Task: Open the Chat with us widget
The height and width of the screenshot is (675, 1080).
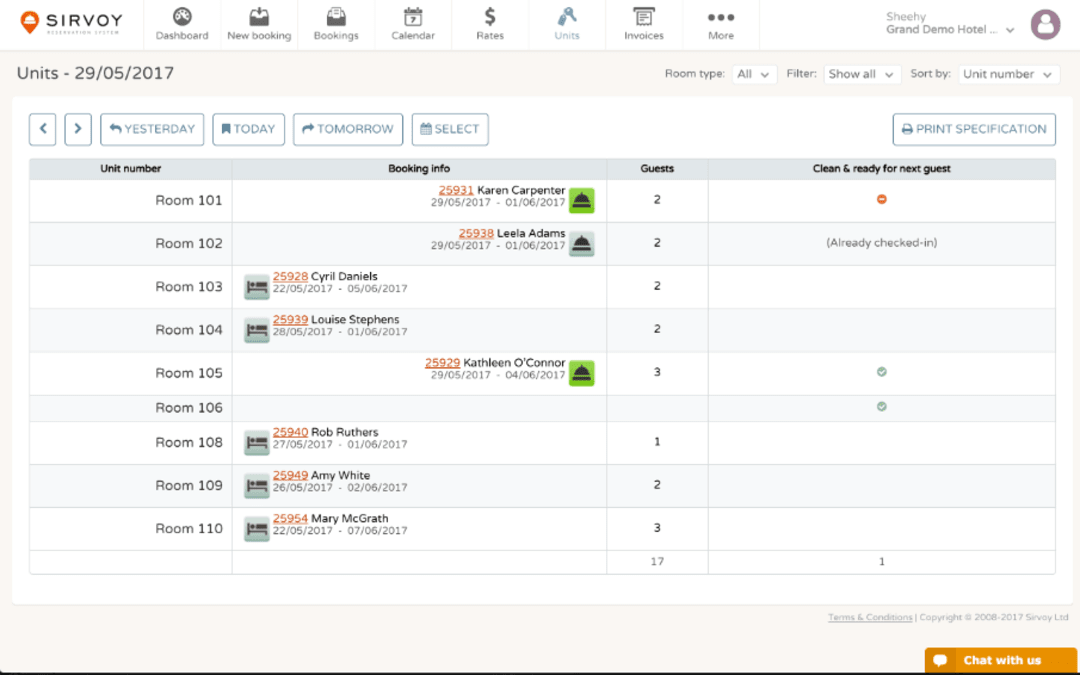Action: point(1000,661)
